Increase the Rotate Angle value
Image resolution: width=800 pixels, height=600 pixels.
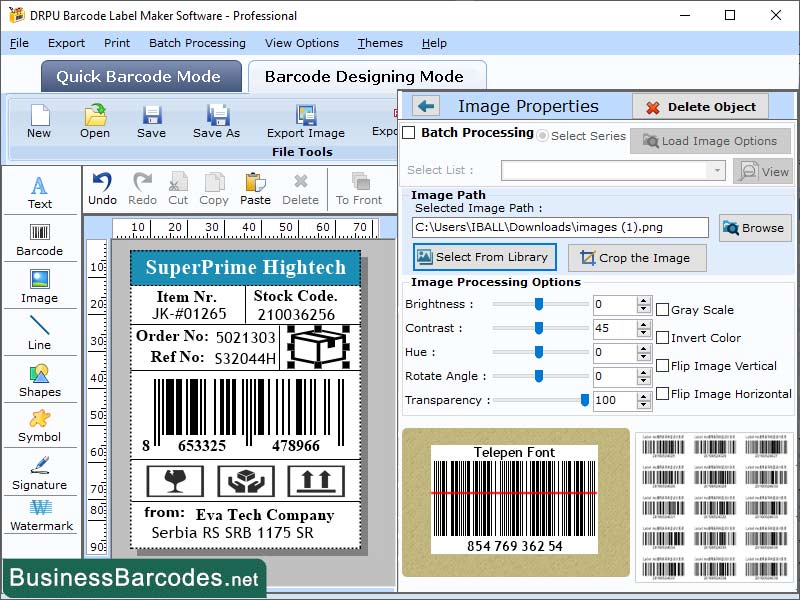point(643,371)
